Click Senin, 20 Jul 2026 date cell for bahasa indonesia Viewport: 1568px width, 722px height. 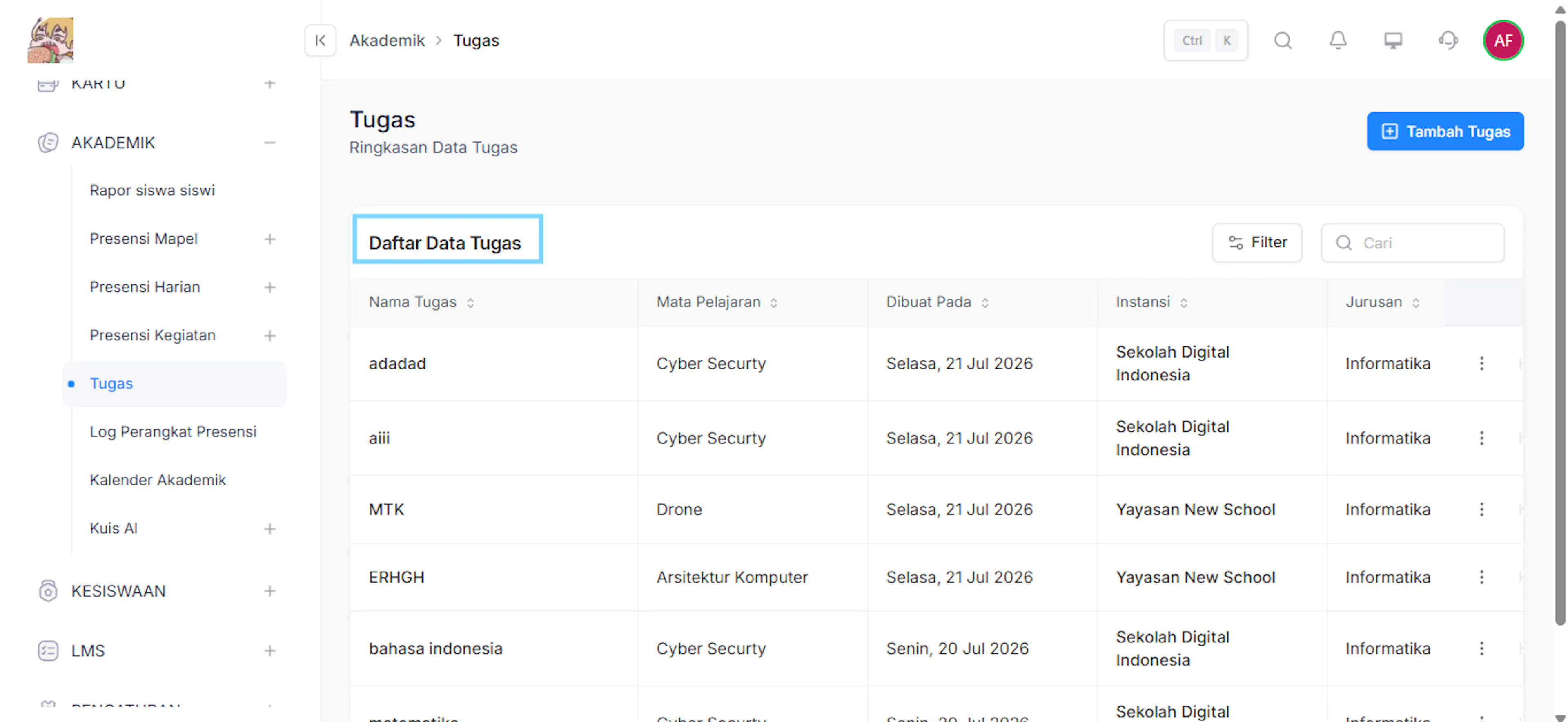[957, 648]
